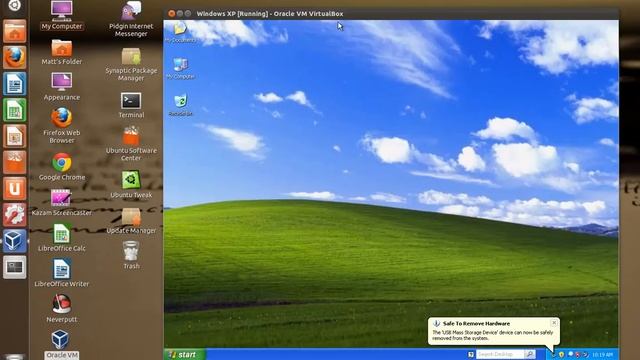Image resolution: width=640 pixels, height=360 pixels.
Task: Close the Safe To Remove Hardware balloon
Action: tap(554, 323)
